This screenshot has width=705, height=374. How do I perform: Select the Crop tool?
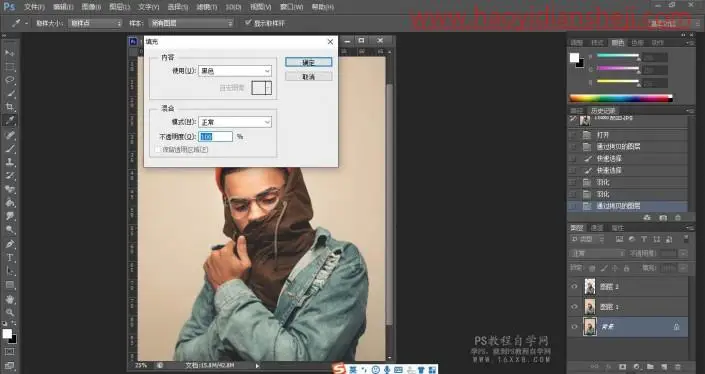point(9,107)
